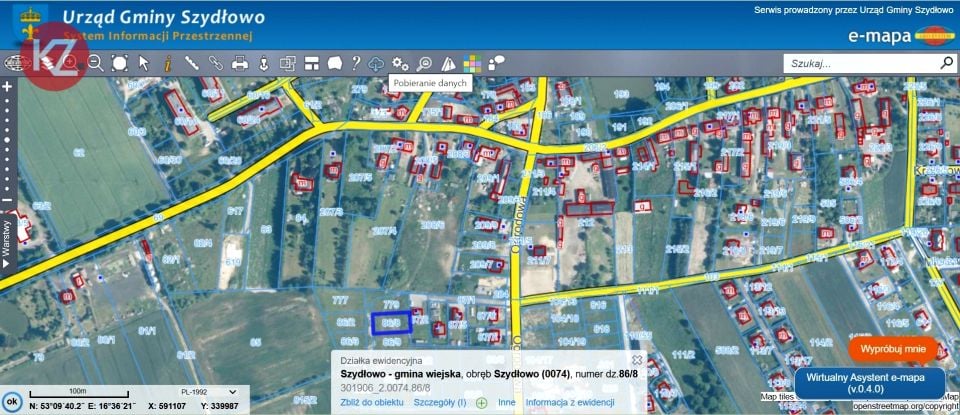Click in the Szukaj search field
The height and width of the screenshot is (415, 960).
pos(862,63)
